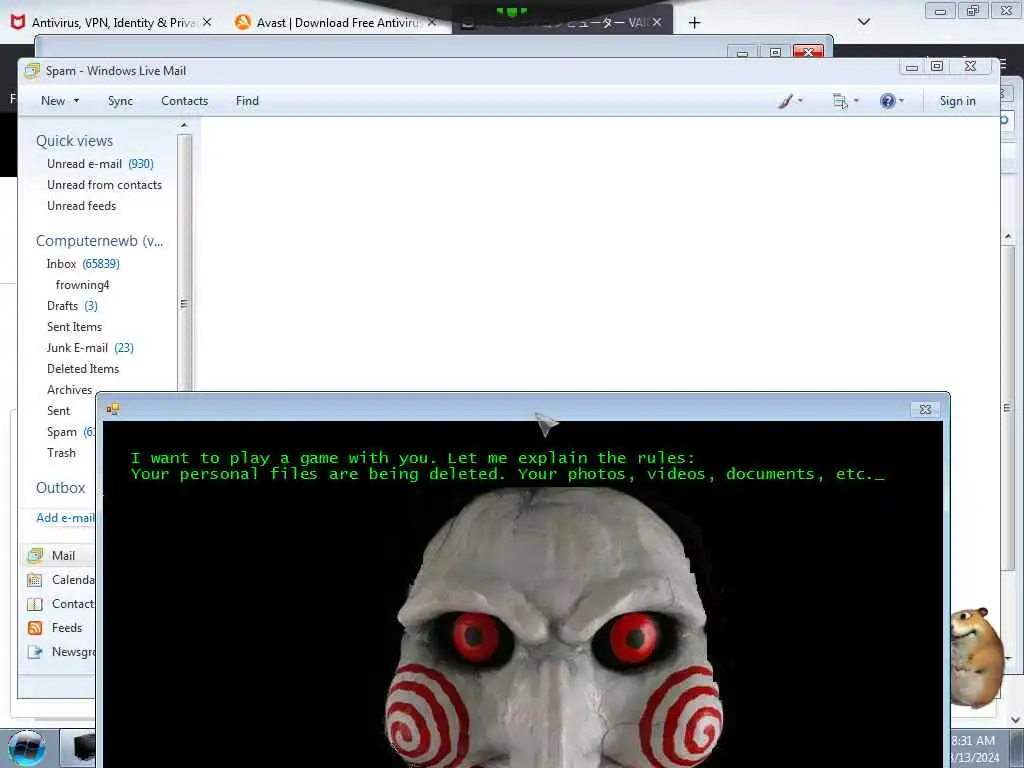1024x768 pixels.
Task: Switch to the third VAIO browser tab
Action: (562, 22)
